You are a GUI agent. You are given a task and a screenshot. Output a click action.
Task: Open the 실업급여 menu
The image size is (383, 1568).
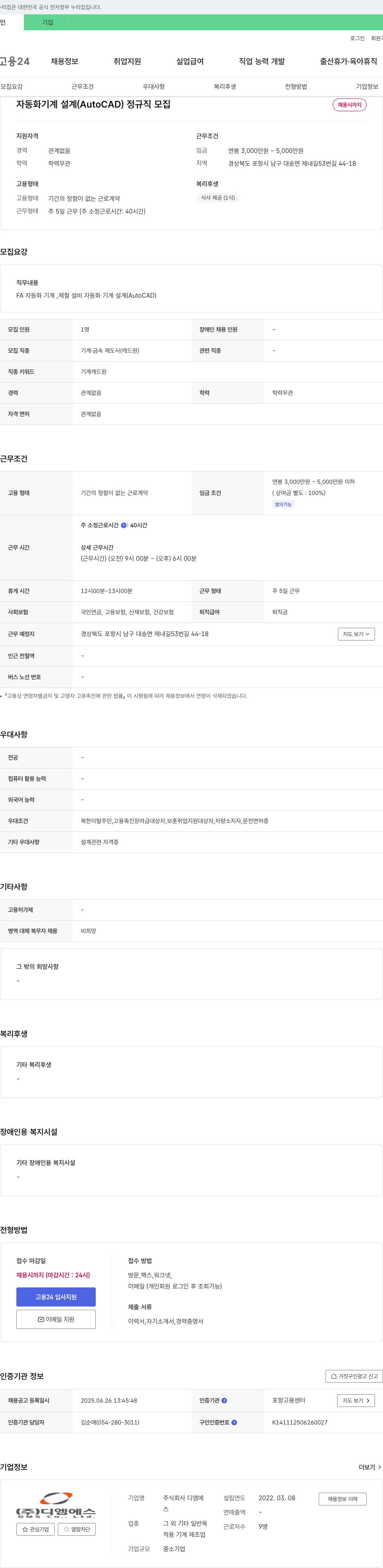pyautogui.click(x=190, y=61)
